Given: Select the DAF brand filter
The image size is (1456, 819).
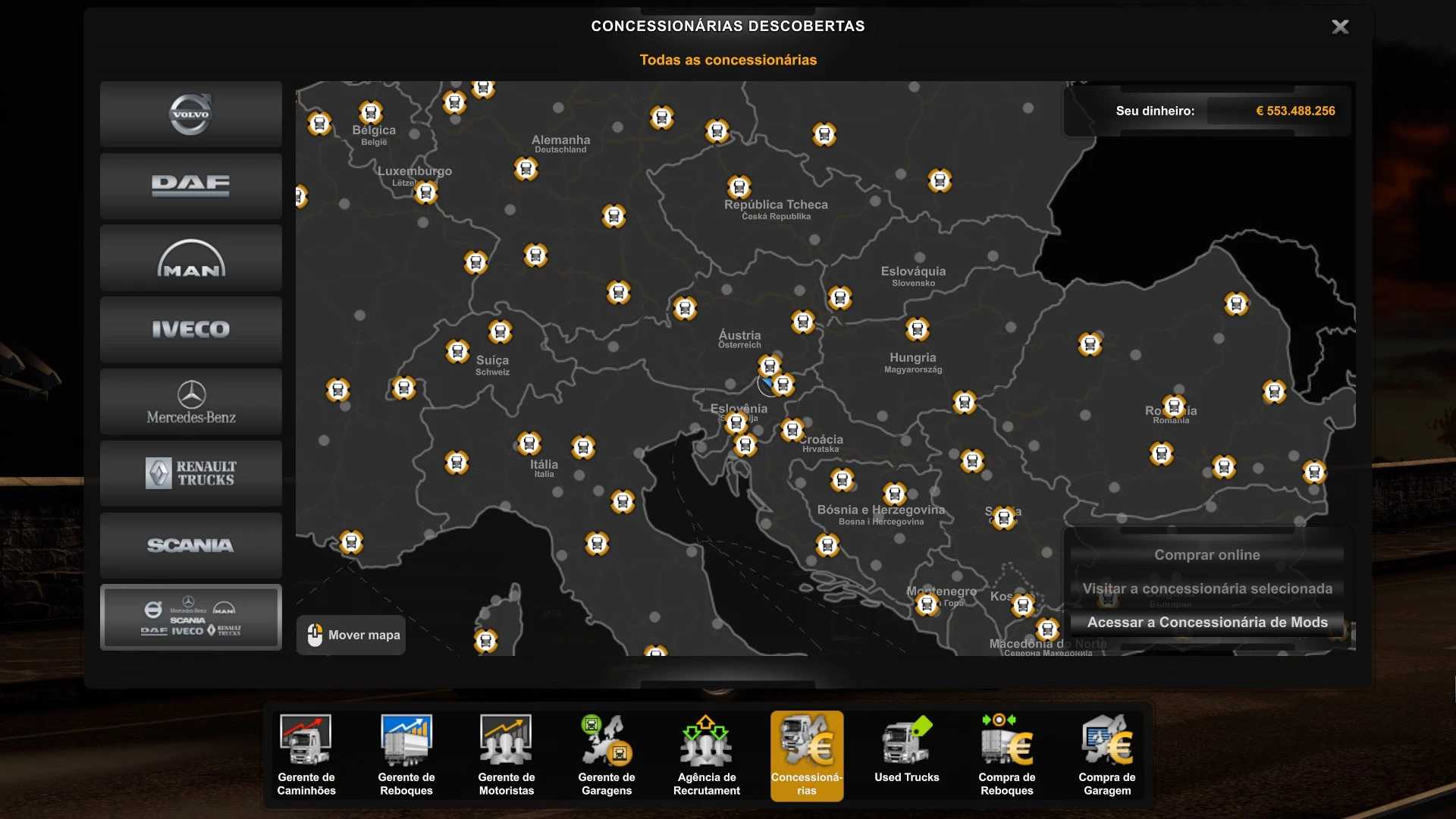Looking at the screenshot, I should pyautogui.click(x=190, y=186).
